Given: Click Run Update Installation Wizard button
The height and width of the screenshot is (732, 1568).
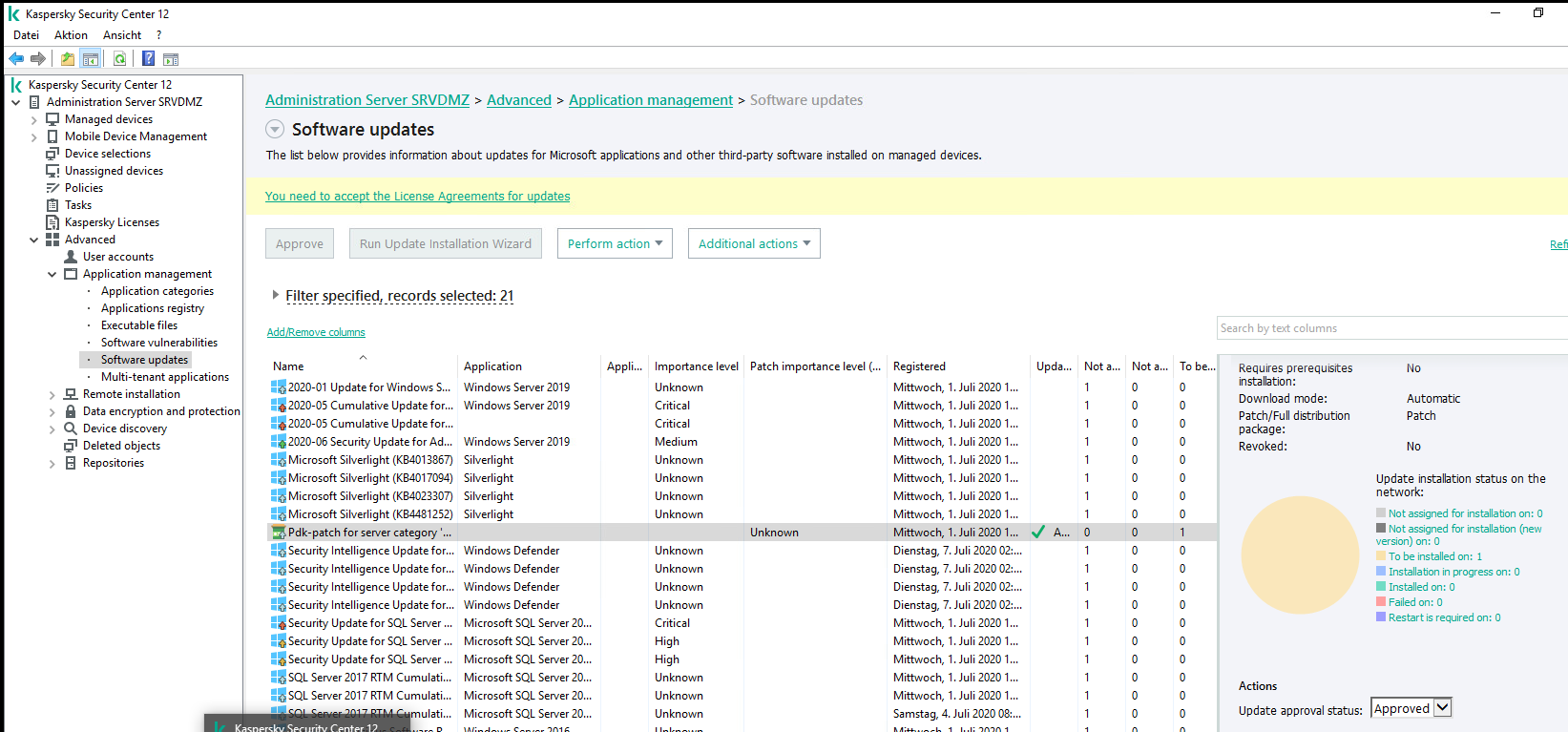Looking at the screenshot, I should [445, 243].
